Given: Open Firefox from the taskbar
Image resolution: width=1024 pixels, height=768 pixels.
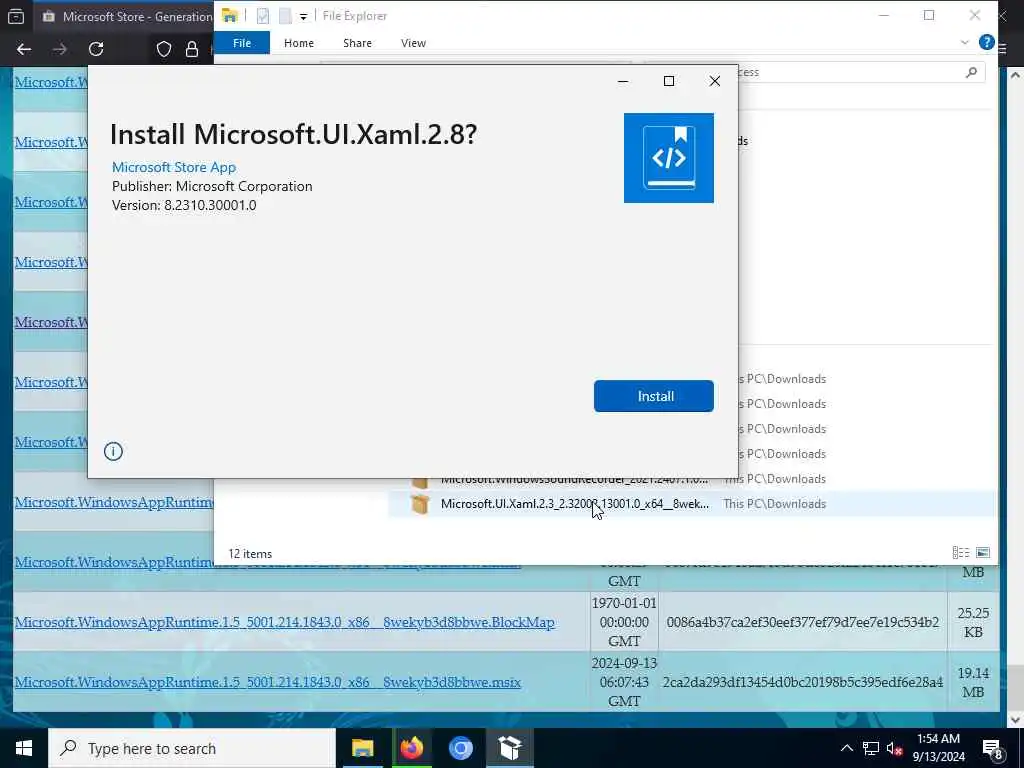Looking at the screenshot, I should [411, 748].
